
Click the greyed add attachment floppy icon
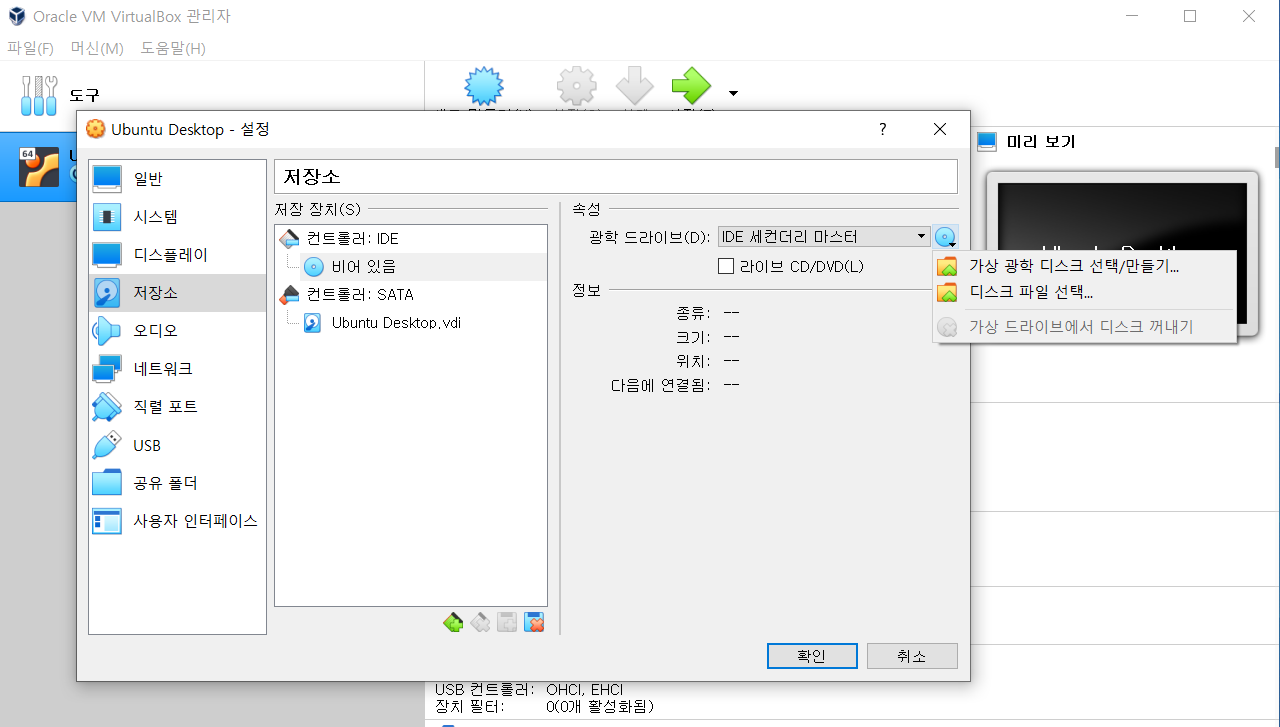pos(507,622)
